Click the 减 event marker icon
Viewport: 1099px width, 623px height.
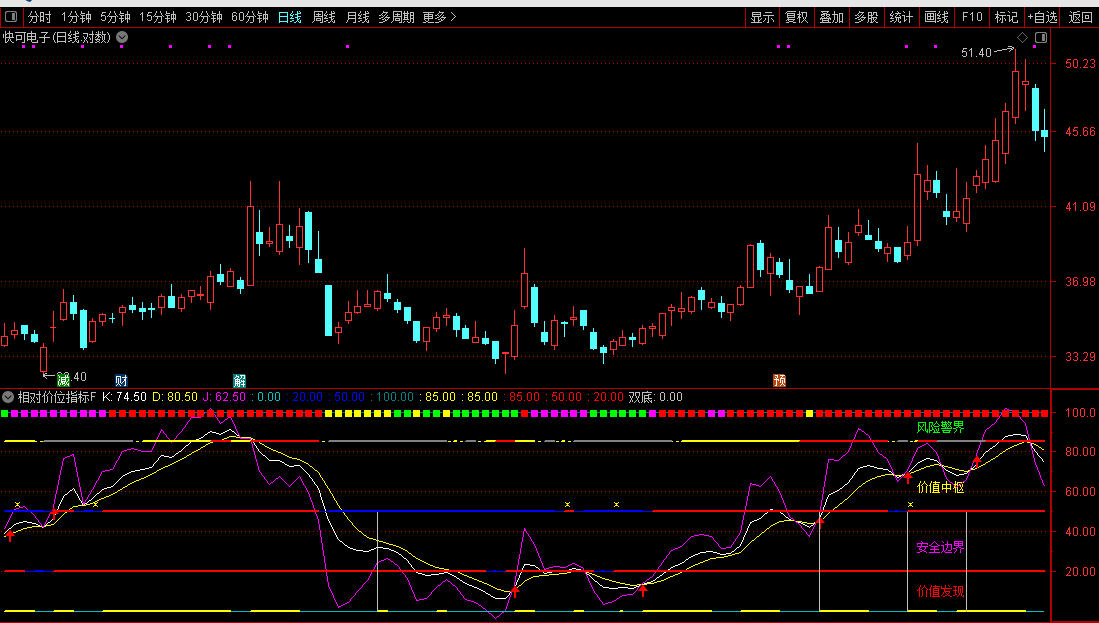tap(63, 380)
